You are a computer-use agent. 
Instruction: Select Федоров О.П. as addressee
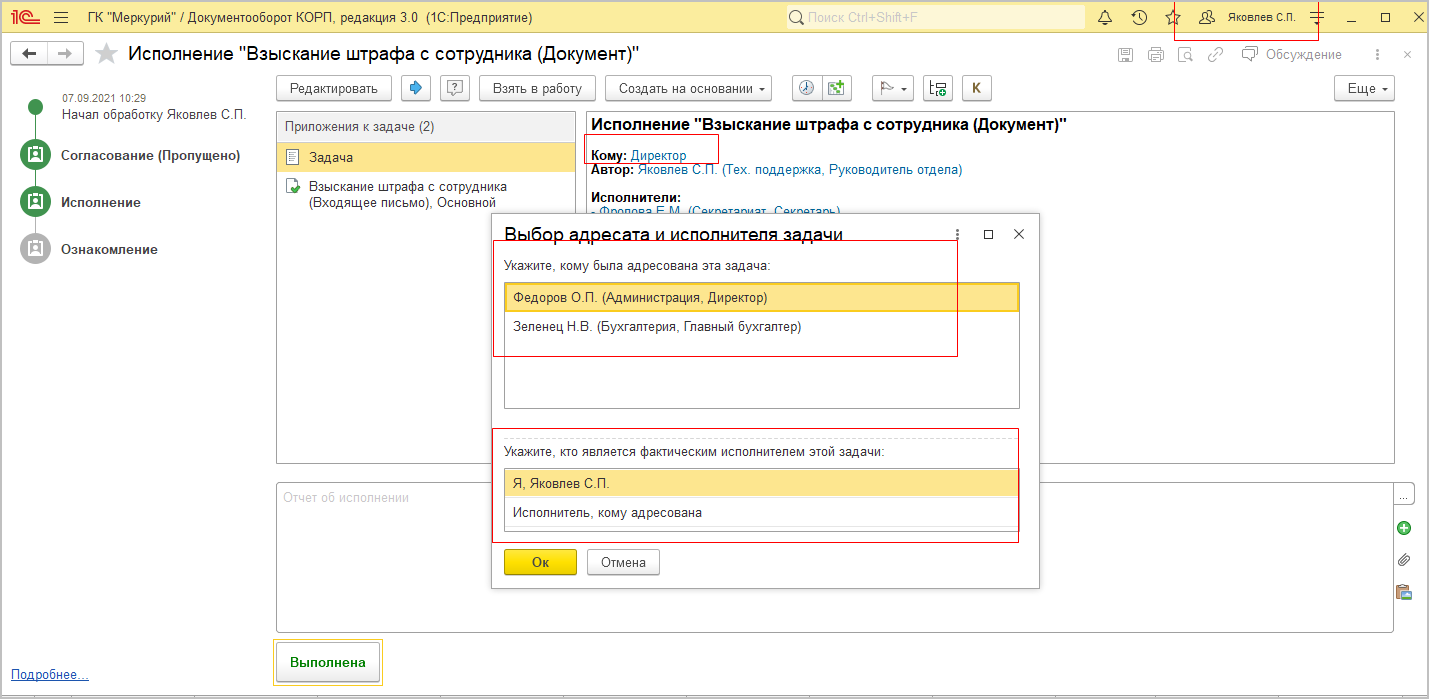pos(761,297)
